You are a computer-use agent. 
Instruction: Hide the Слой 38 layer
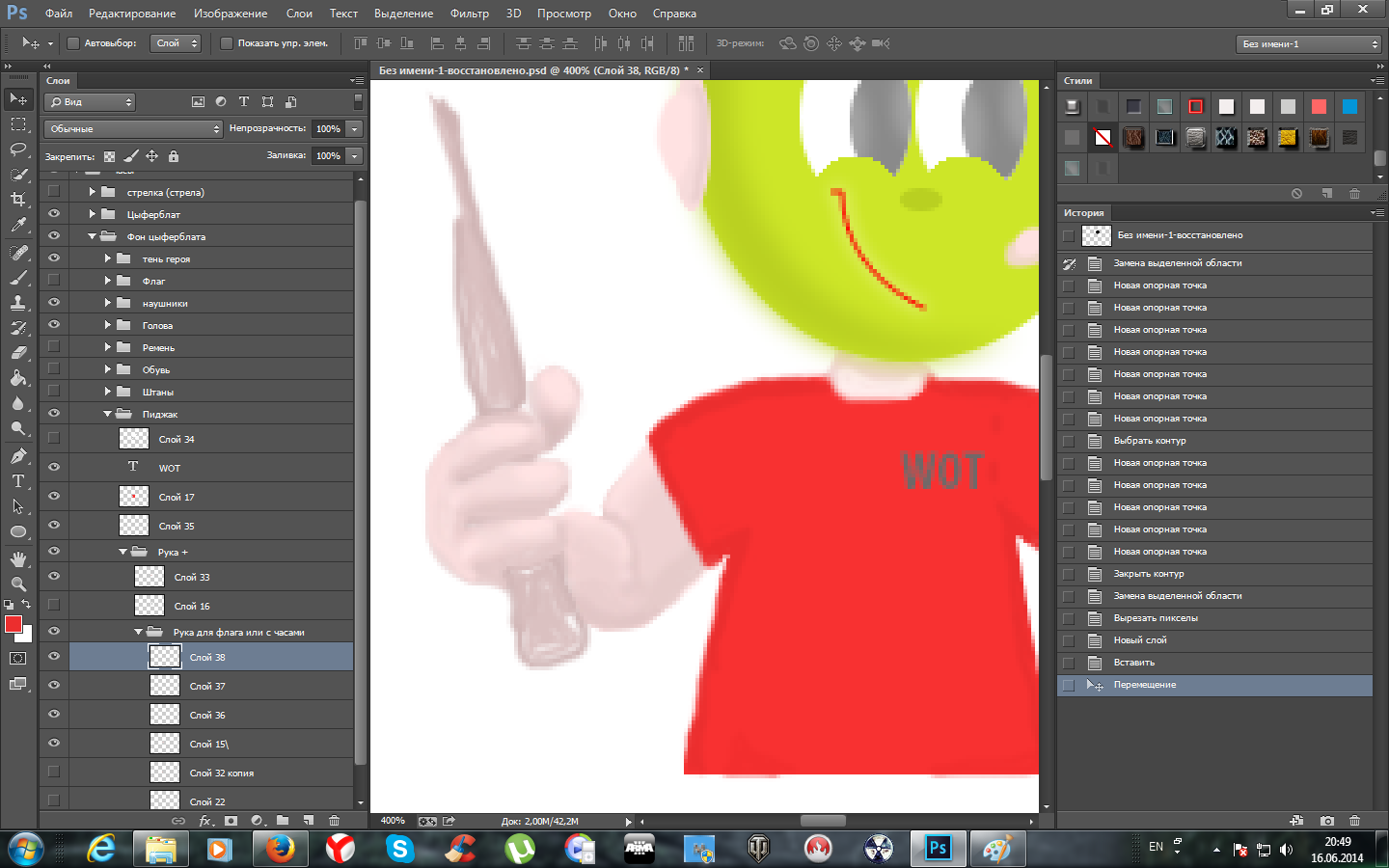tap(54, 657)
